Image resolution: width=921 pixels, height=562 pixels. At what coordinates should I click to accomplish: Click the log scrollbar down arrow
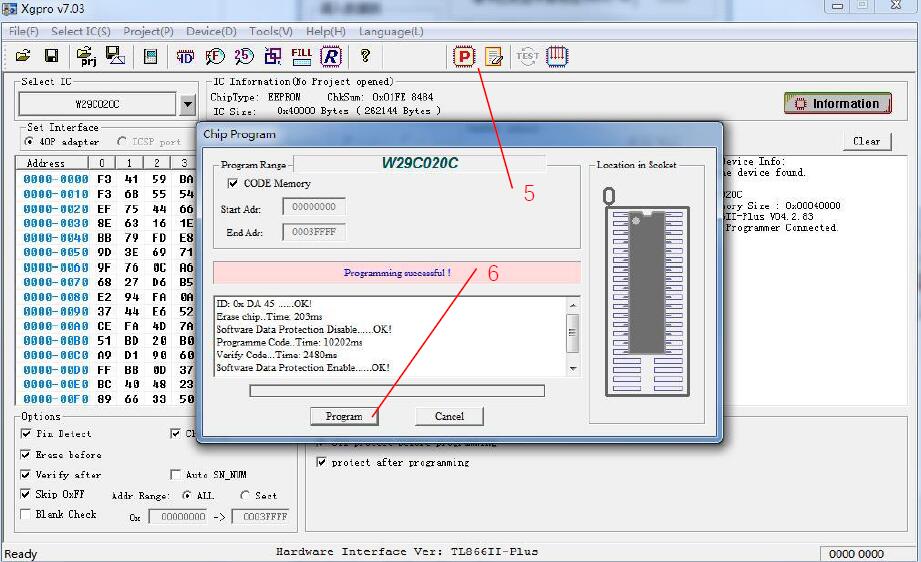(x=573, y=369)
